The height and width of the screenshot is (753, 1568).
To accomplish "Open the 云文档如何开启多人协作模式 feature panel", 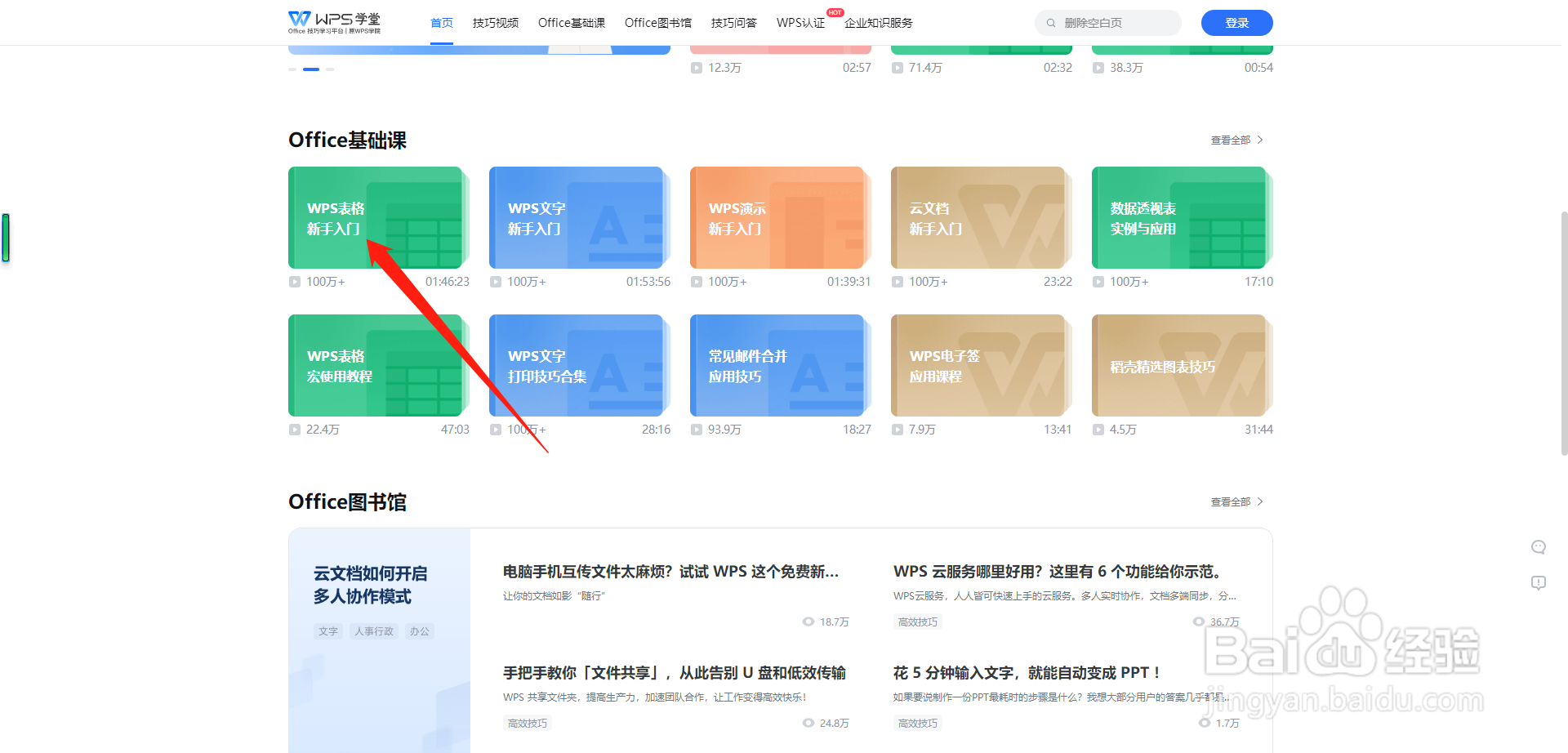I will click(380, 640).
